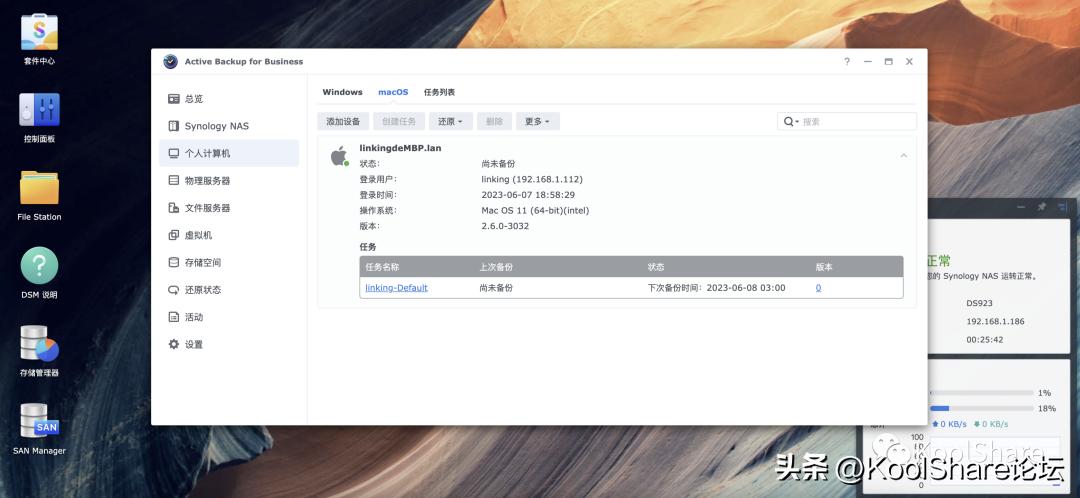
Task: Click the Active Backup for Business title icon
Action: click(170, 61)
